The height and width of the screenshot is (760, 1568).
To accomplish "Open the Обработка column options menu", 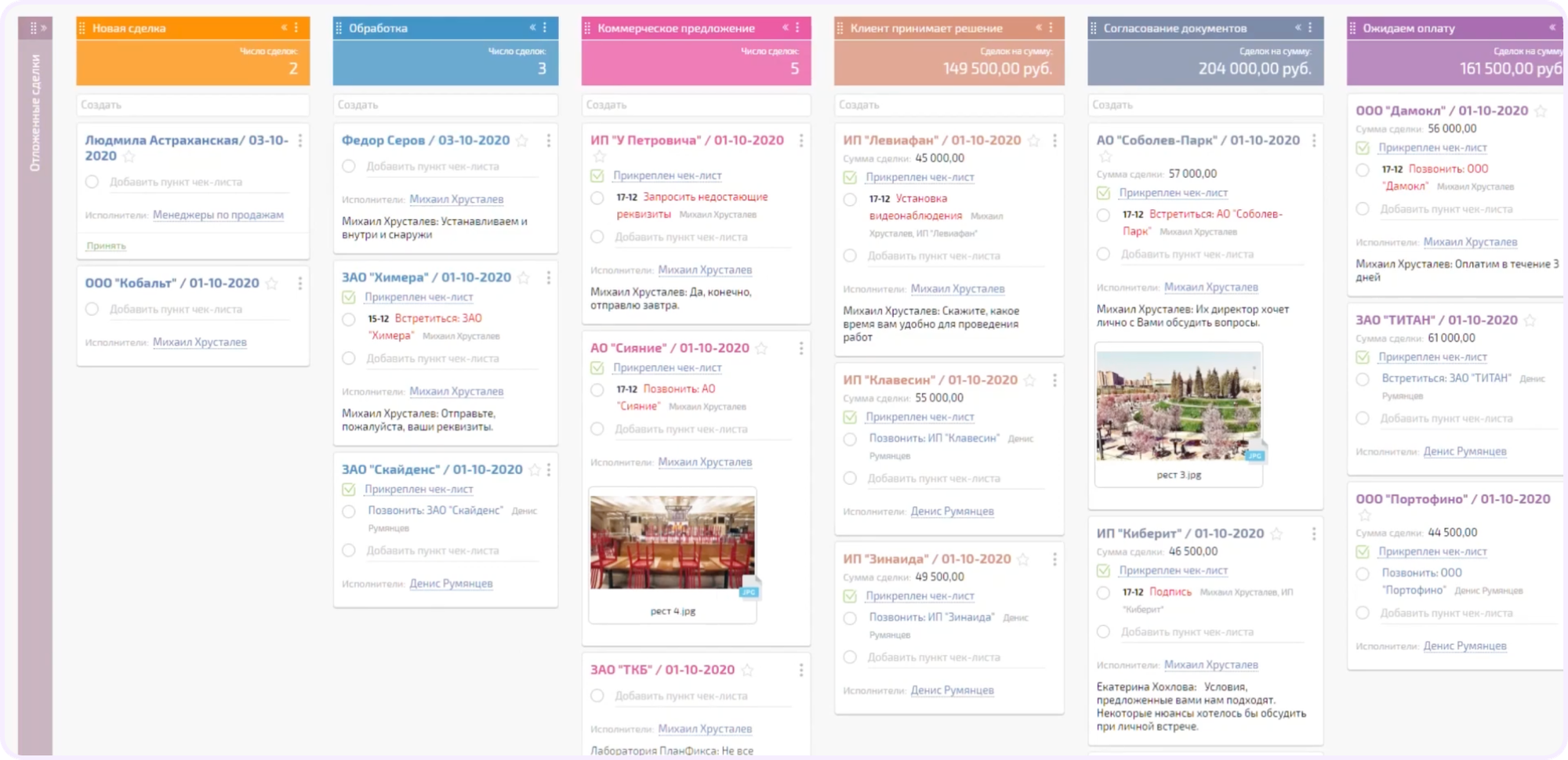I will click(x=545, y=28).
